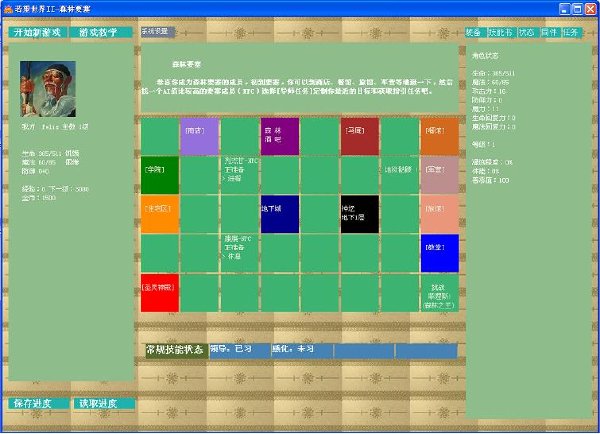Close the game window

pos(590,9)
